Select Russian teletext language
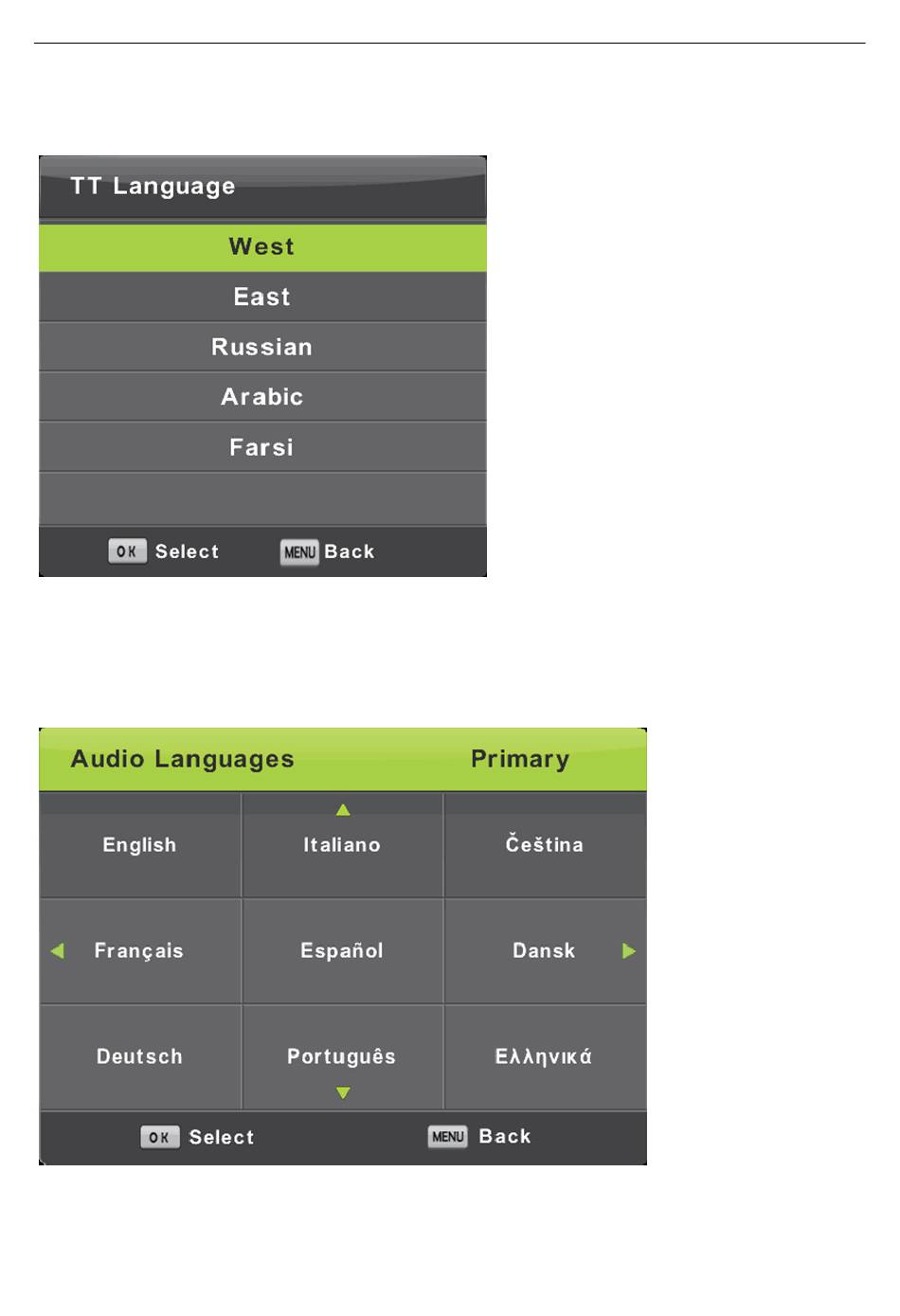 (x=262, y=348)
